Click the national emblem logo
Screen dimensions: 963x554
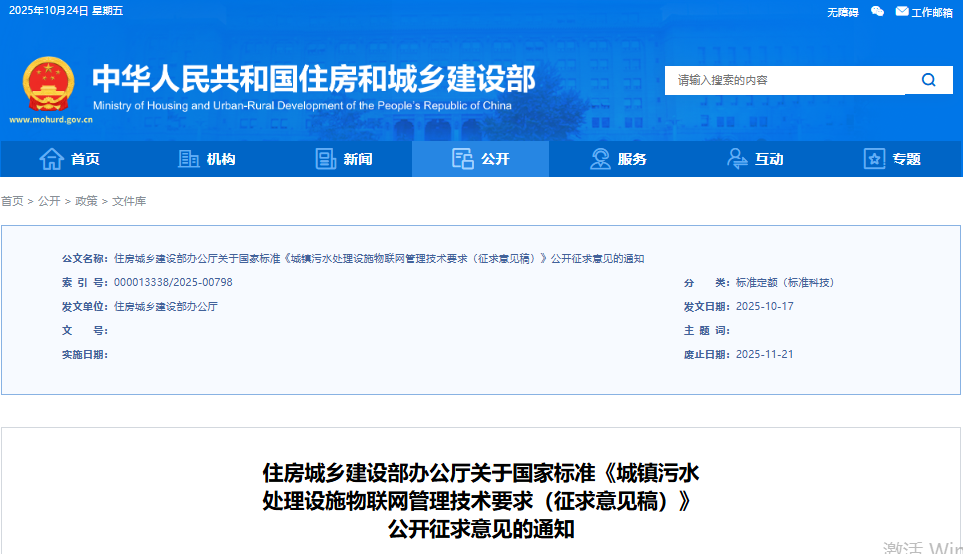[49, 83]
